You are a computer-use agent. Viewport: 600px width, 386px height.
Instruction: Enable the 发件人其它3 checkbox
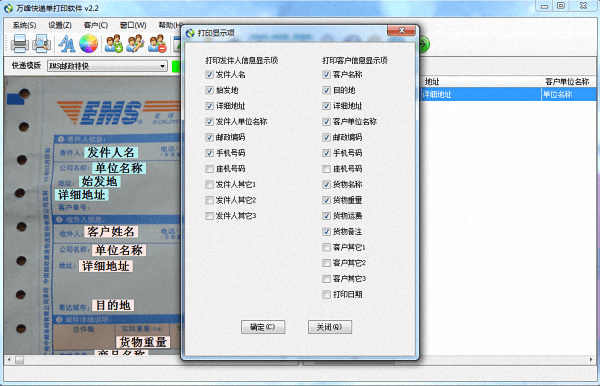click(x=209, y=216)
